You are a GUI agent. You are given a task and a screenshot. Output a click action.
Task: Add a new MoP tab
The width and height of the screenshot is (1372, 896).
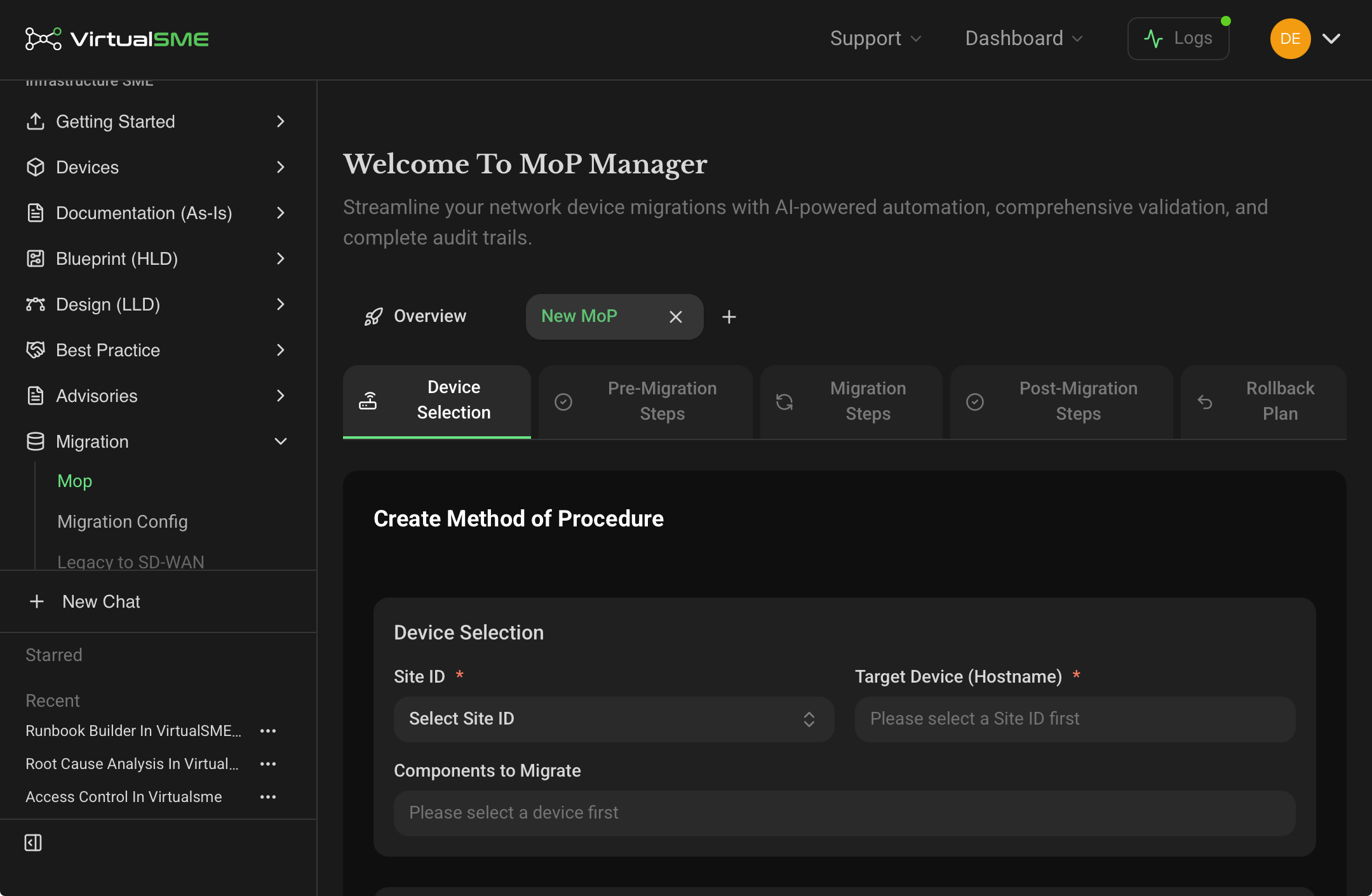(x=729, y=316)
